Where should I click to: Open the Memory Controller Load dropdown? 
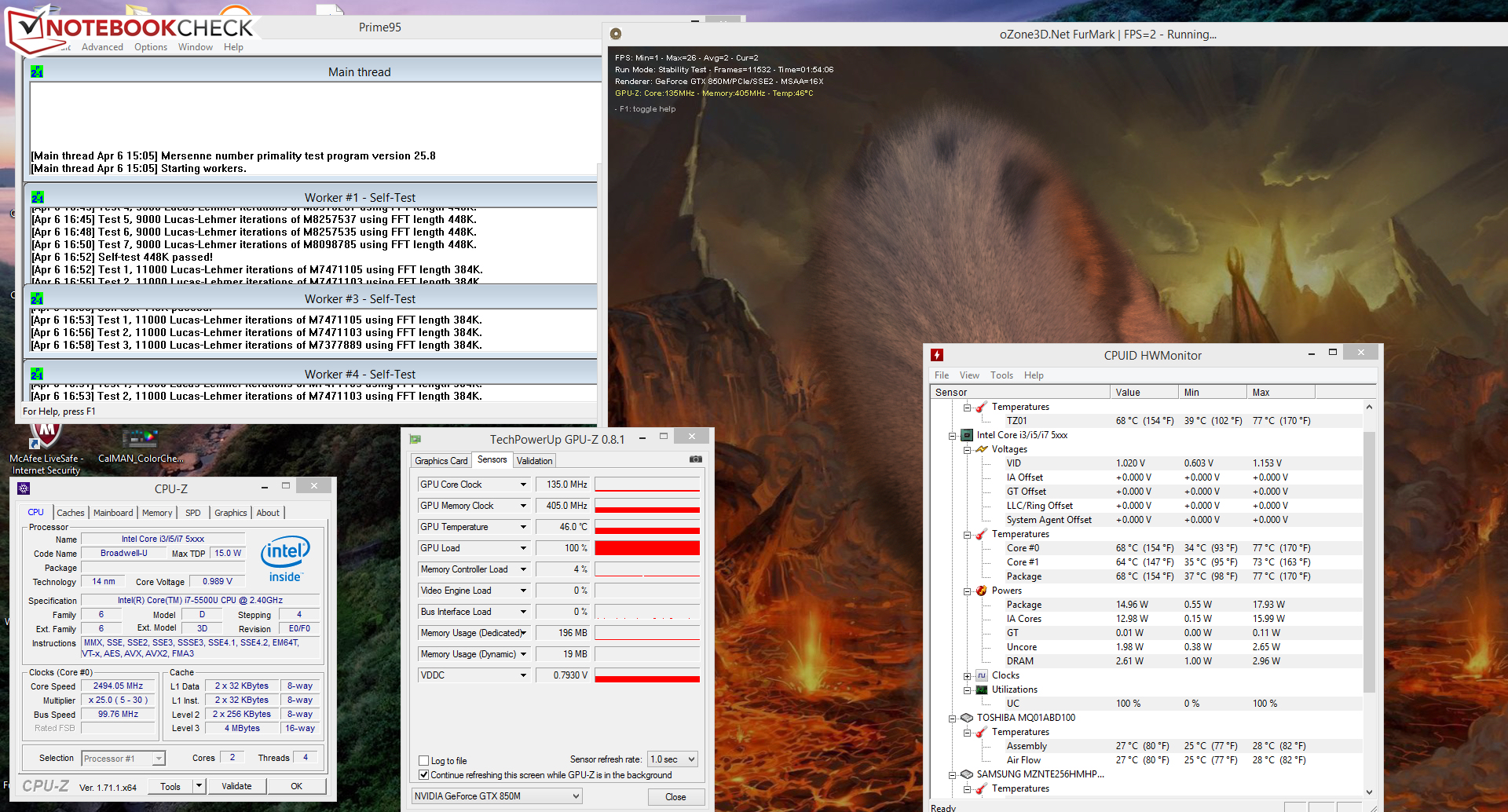pos(523,569)
